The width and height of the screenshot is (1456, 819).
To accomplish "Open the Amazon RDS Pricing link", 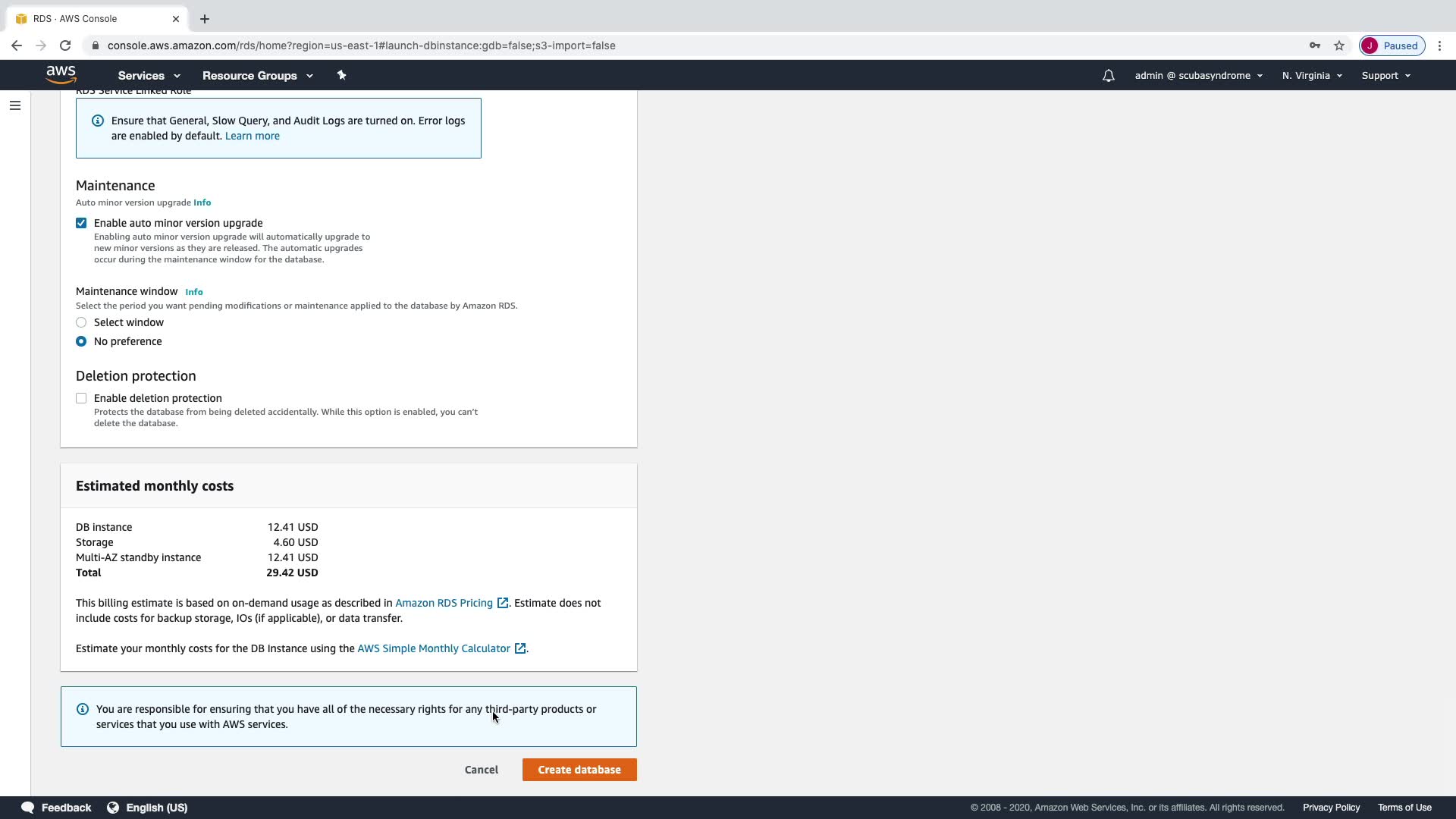I will click(444, 603).
